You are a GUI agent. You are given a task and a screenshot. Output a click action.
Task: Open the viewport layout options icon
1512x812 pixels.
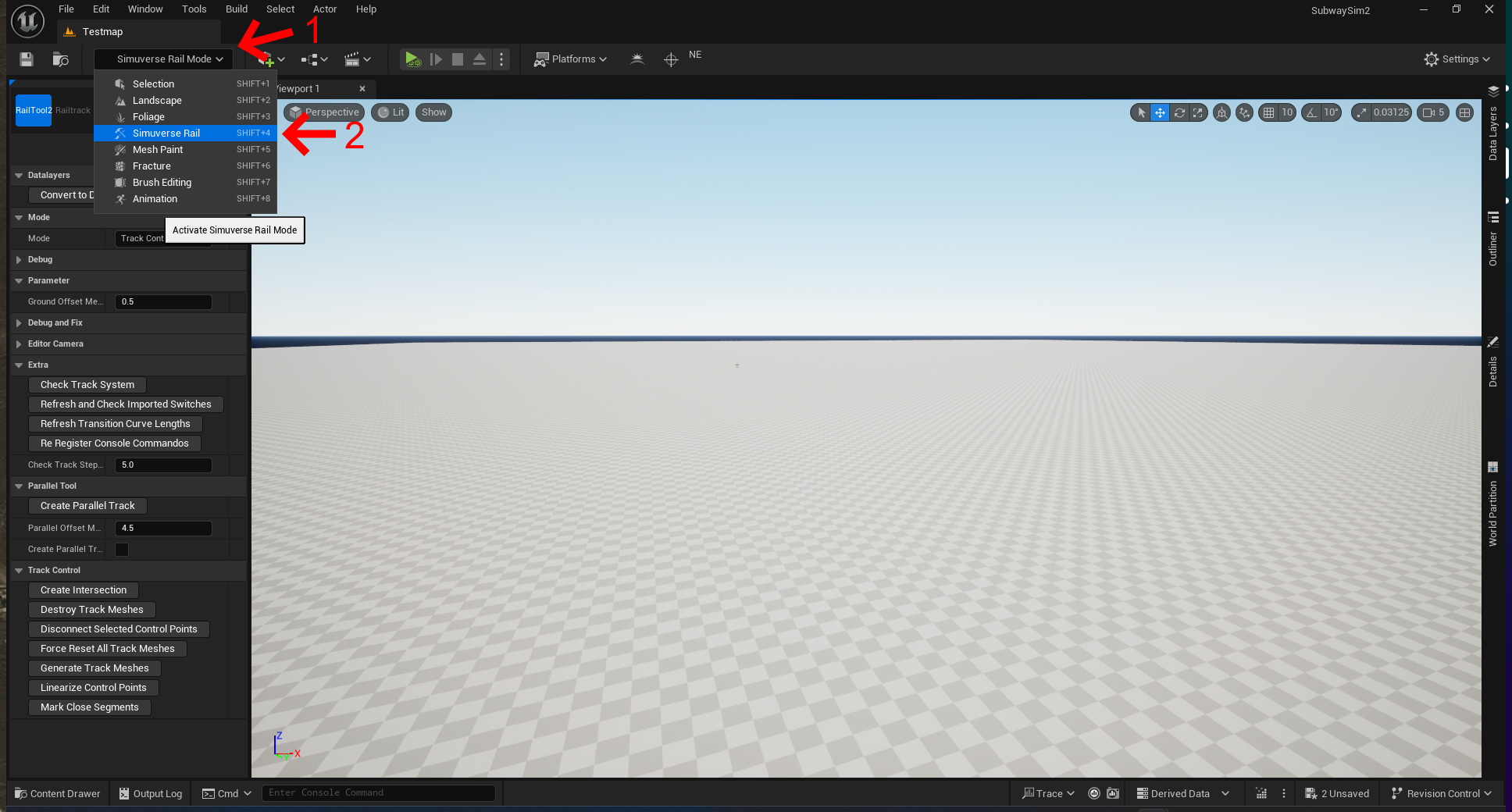1464,112
